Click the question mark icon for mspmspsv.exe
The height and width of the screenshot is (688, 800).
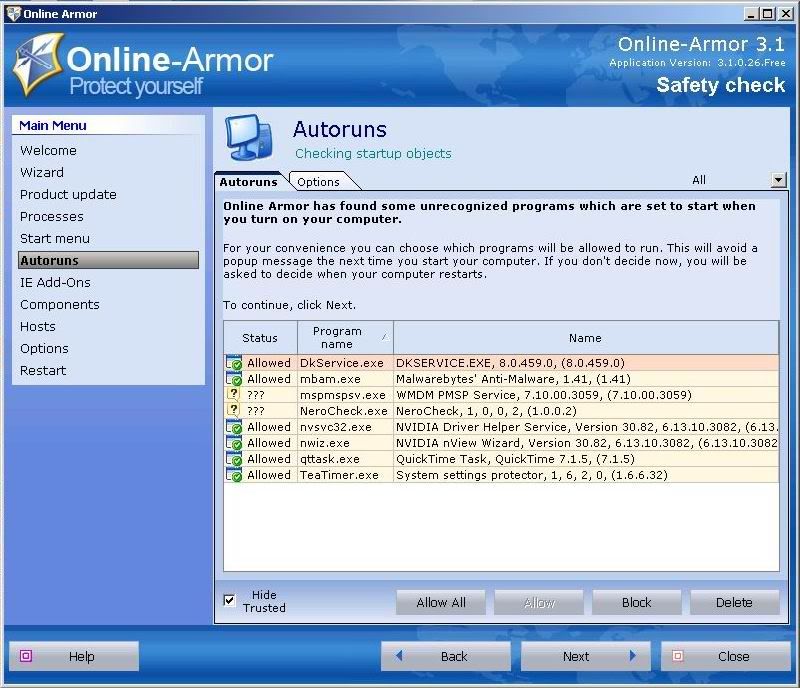pos(233,395)
